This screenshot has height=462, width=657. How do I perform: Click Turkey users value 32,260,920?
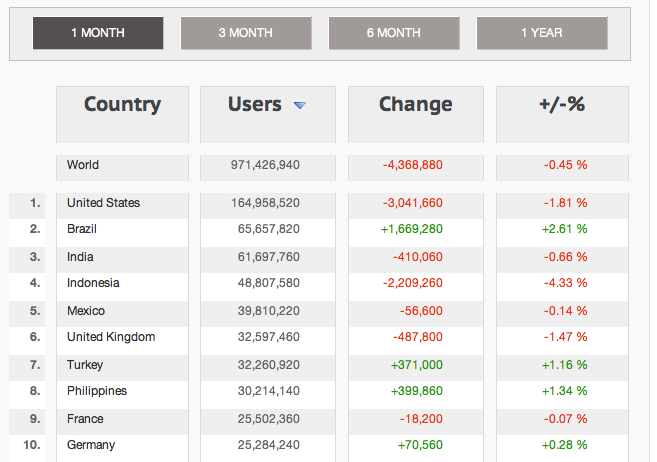click(x=269, y=365)
